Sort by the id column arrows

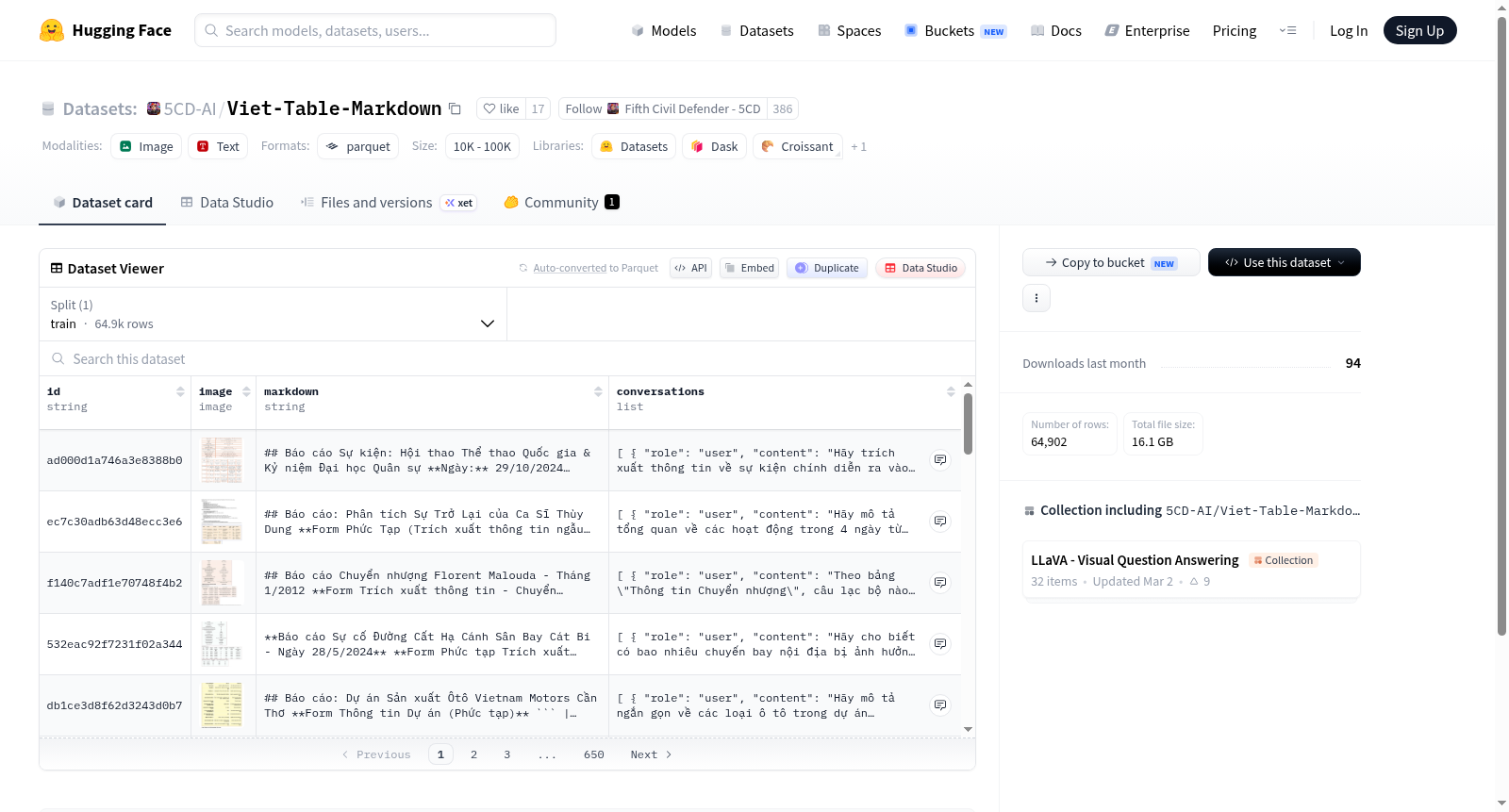tap(180, 391)
